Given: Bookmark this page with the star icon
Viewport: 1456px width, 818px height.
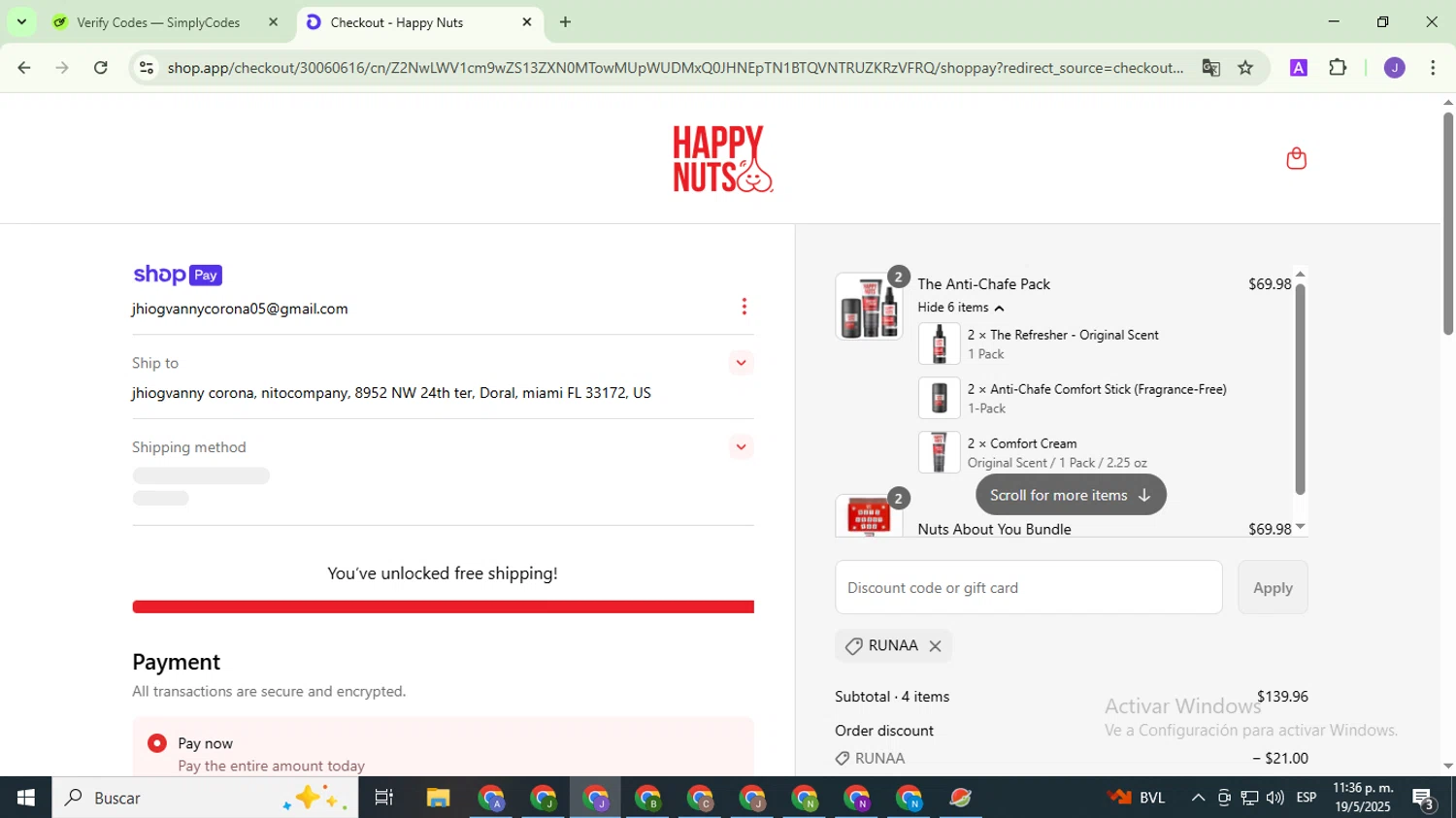Looking at the screenshot, I should (x=1245, y=68).
